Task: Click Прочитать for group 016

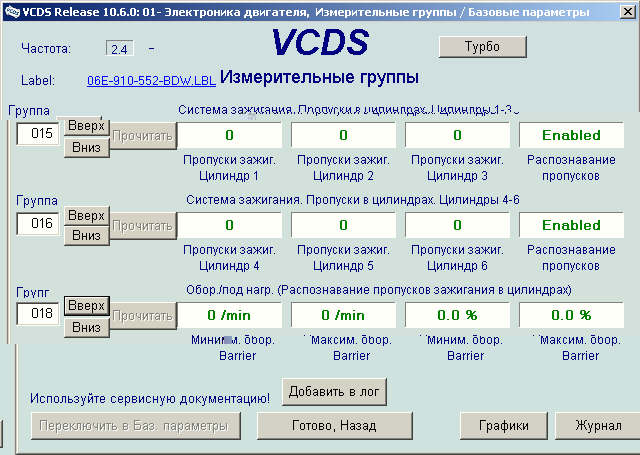Action: click(143, 226)
